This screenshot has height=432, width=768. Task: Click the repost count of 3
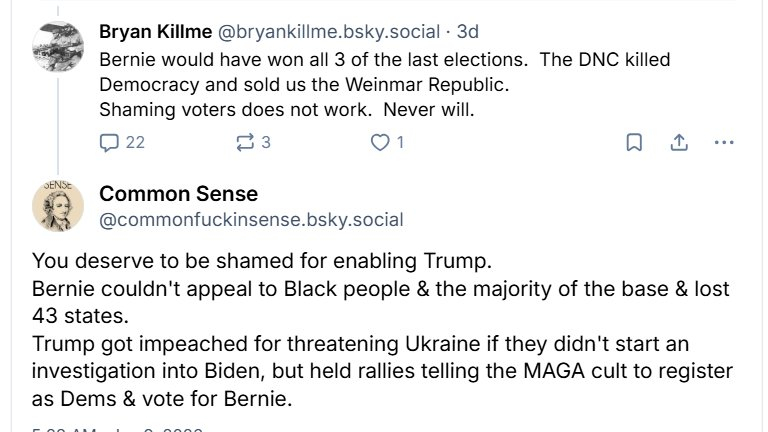pyautogui.click(x=266, y=143)
